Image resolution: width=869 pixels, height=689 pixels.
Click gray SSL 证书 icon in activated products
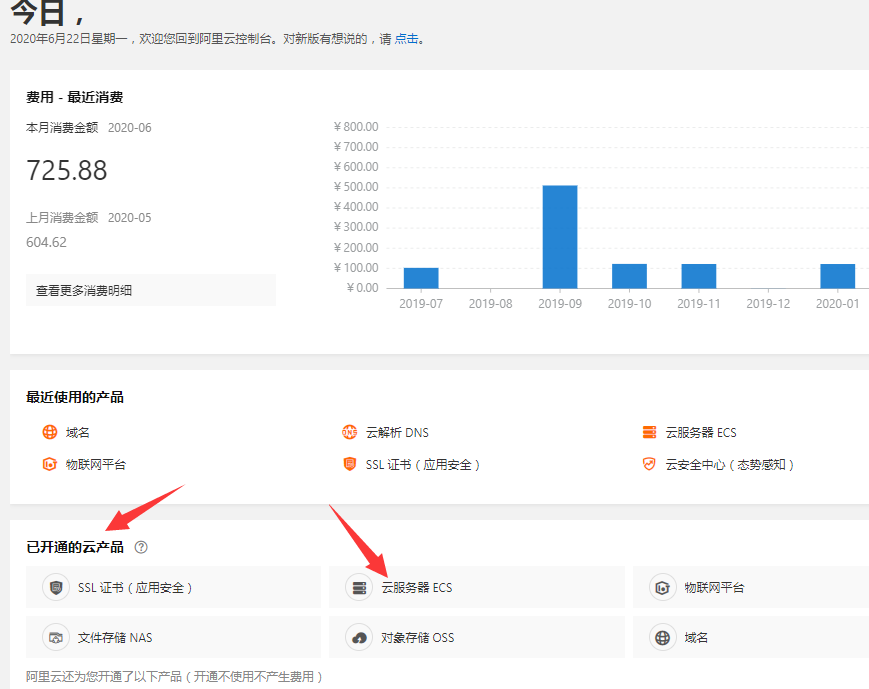pyautogui.click(x=56, y=588)
